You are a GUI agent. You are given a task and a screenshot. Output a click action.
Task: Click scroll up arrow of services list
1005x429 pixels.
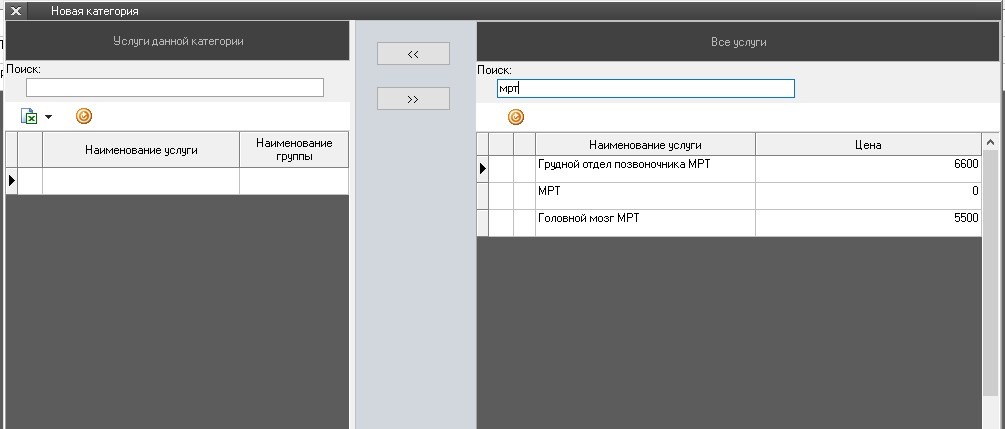(x=991, y=143)
